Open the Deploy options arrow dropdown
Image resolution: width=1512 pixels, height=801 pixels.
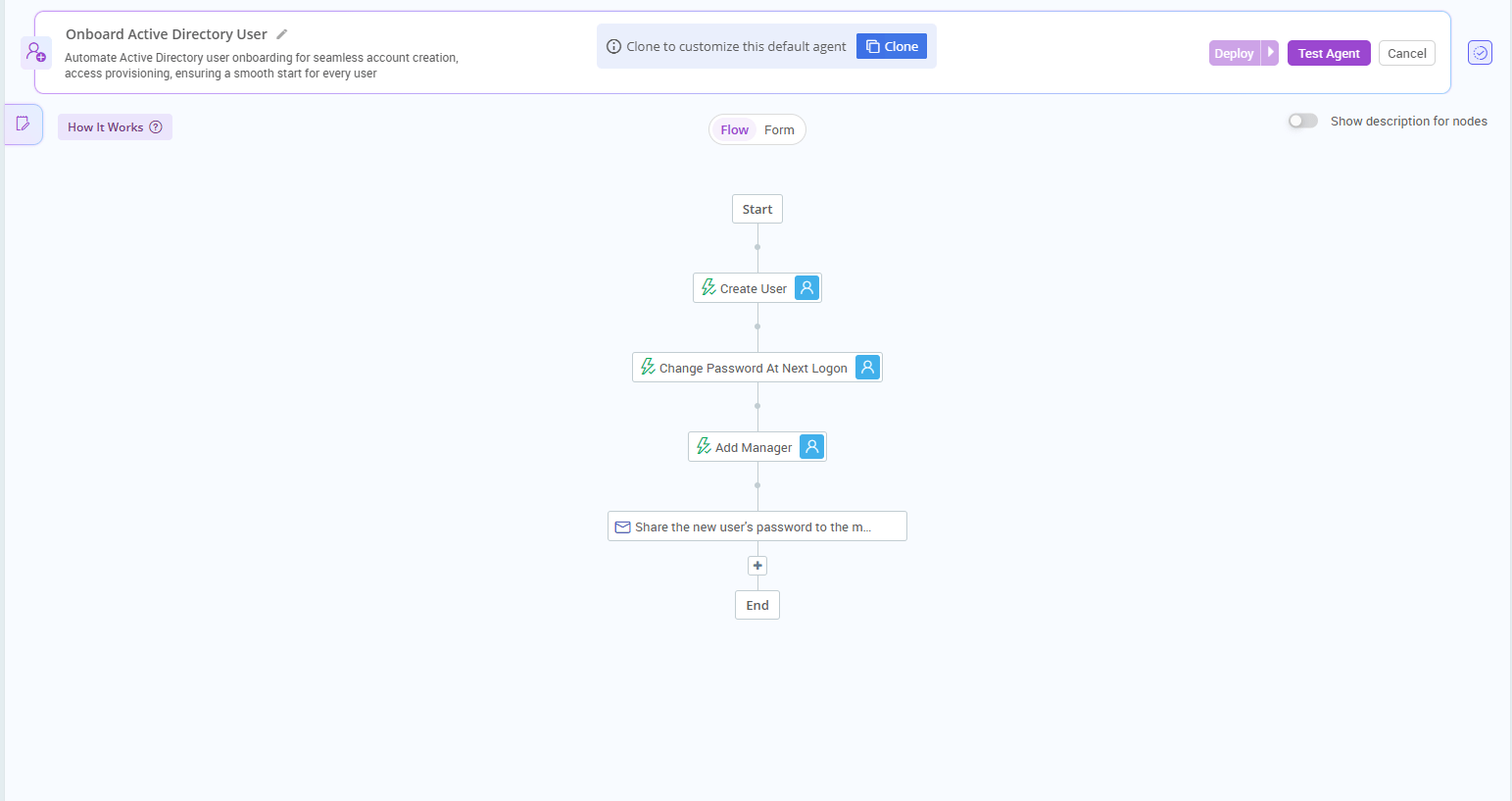[1271, 53]
